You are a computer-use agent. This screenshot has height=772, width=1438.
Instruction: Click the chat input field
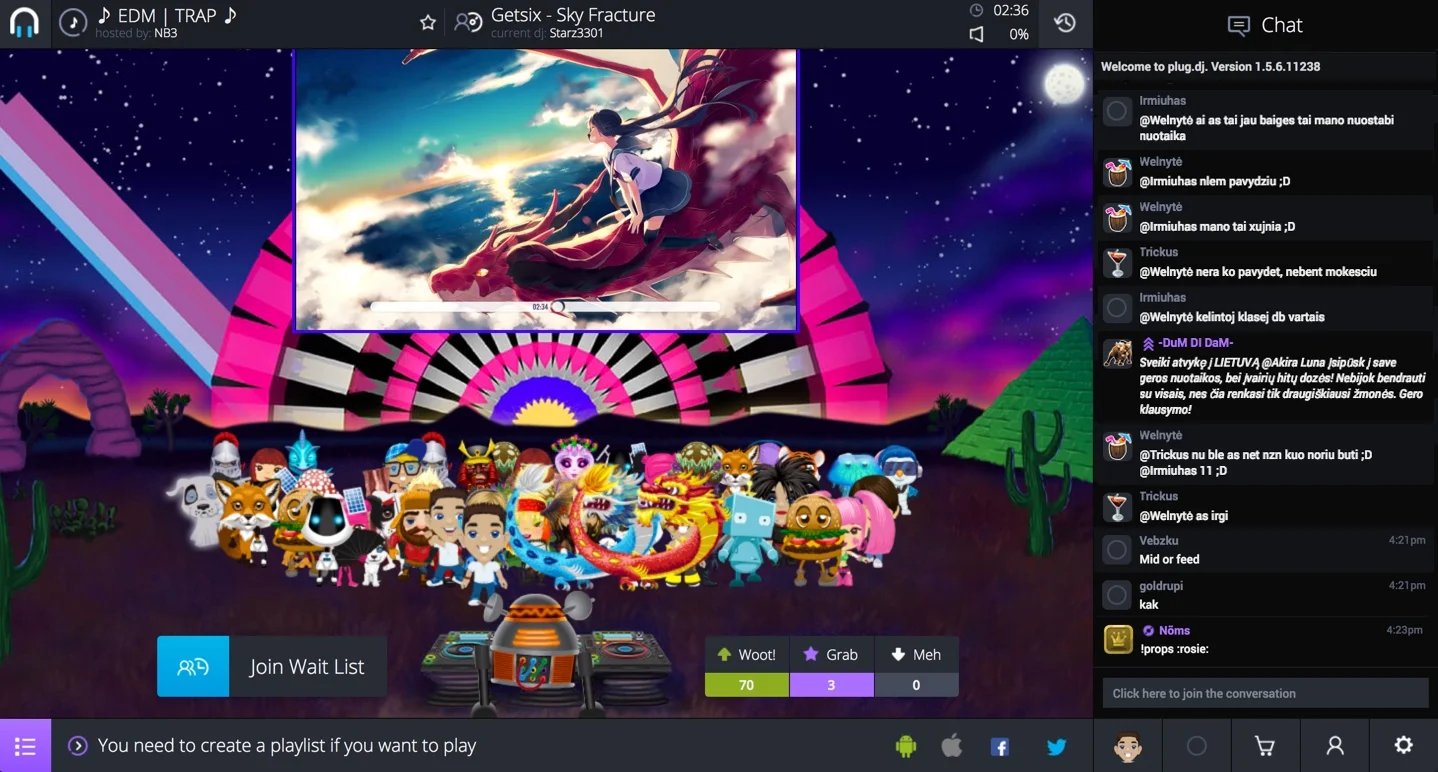[x=1265, y=693]
